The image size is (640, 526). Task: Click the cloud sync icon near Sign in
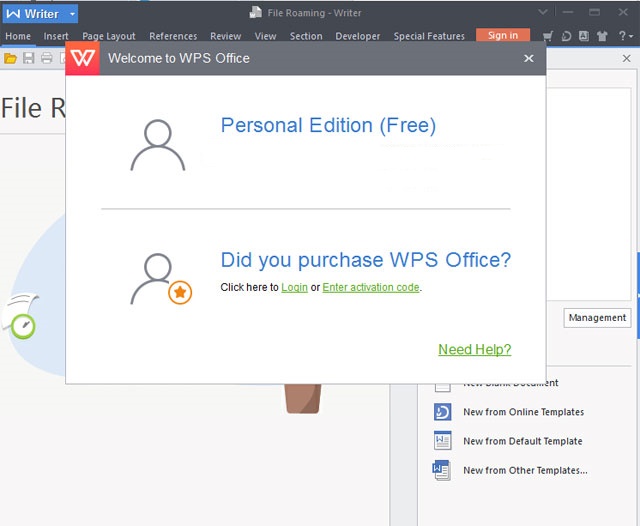click(x=566, y=36)
